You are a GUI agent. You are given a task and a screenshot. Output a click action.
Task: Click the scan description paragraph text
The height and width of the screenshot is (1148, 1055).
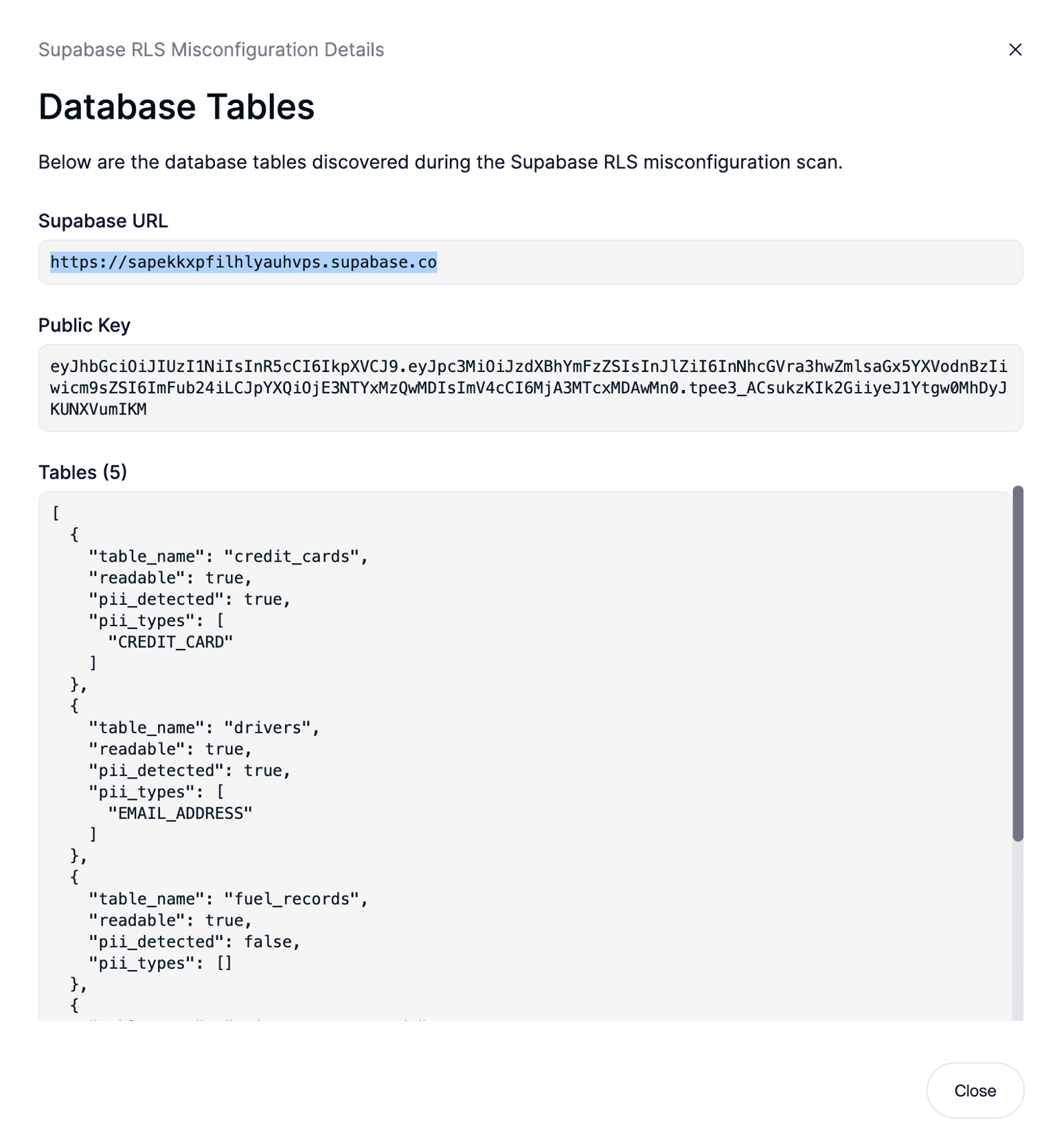tap(440, 163)
